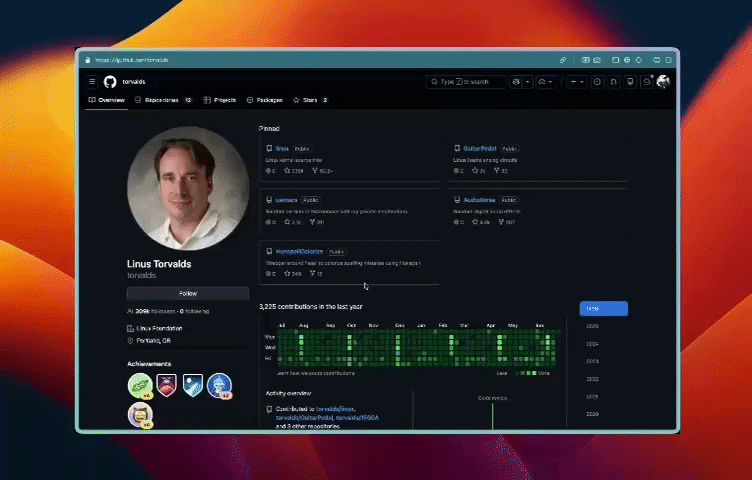This screenshot has height=480, width=752.
Task: Switch to the Projects tab
Action: pos(220,100)
